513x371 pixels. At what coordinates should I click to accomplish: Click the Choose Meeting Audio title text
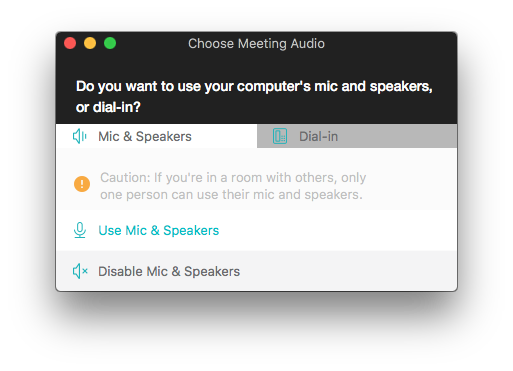(256, 44)
